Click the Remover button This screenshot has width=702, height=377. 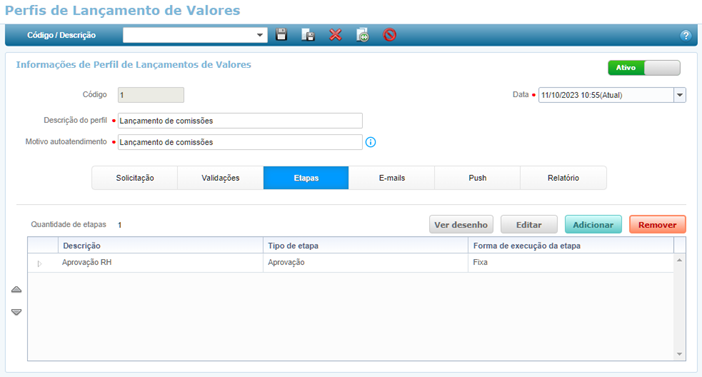(x=657, y=225)
